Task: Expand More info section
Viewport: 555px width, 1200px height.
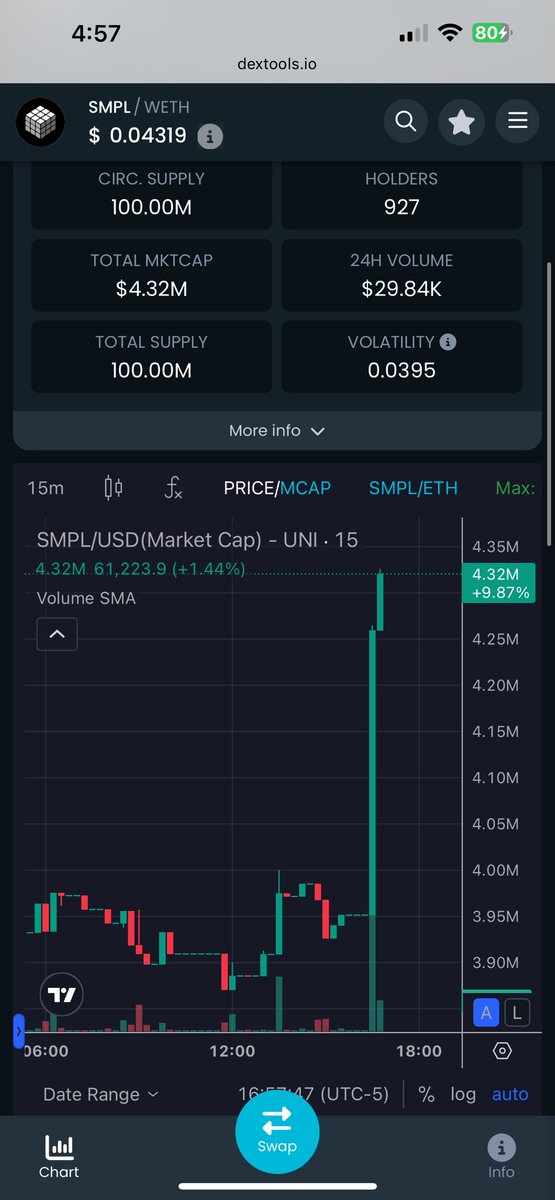Action: (277, 431)
